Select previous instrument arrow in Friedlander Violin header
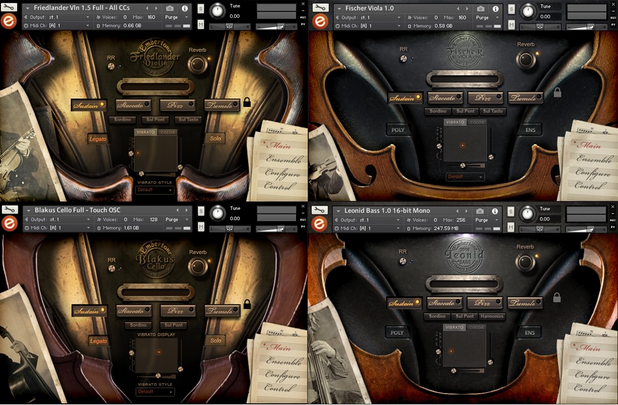 pos(147,8)
